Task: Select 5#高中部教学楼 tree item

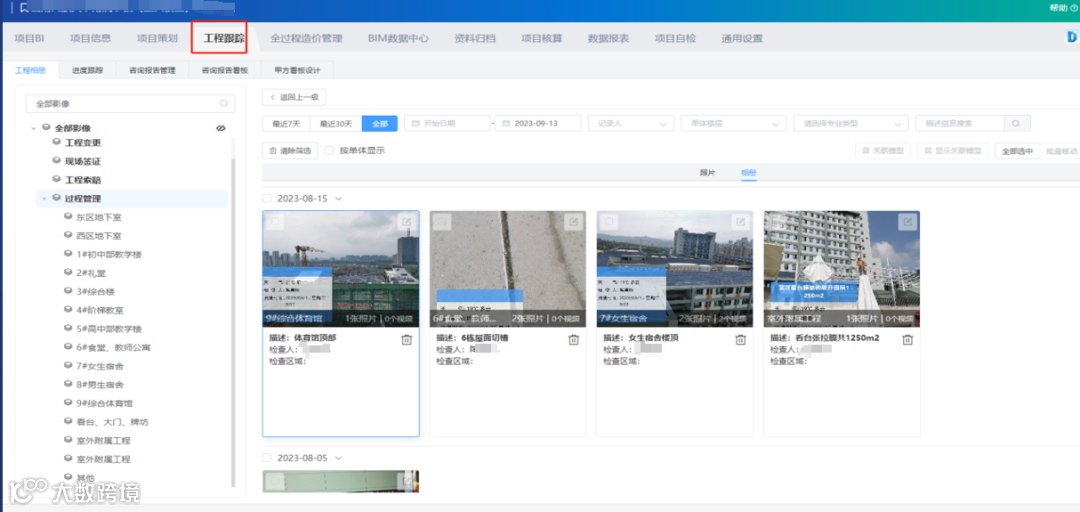Action: pyautogui.click(x=109, y=329)
